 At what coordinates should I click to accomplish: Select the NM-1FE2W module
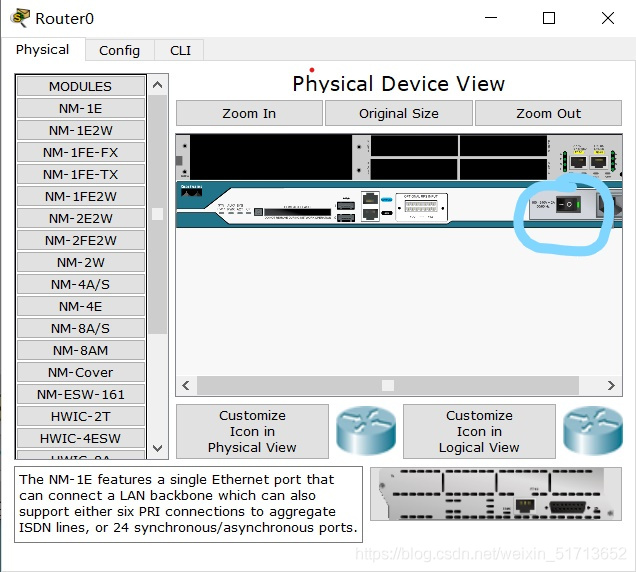(81, 196)
